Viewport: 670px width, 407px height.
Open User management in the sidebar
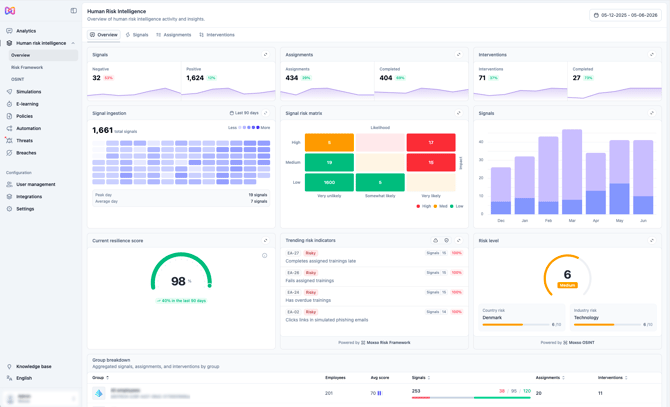click(x=35, y=184)
